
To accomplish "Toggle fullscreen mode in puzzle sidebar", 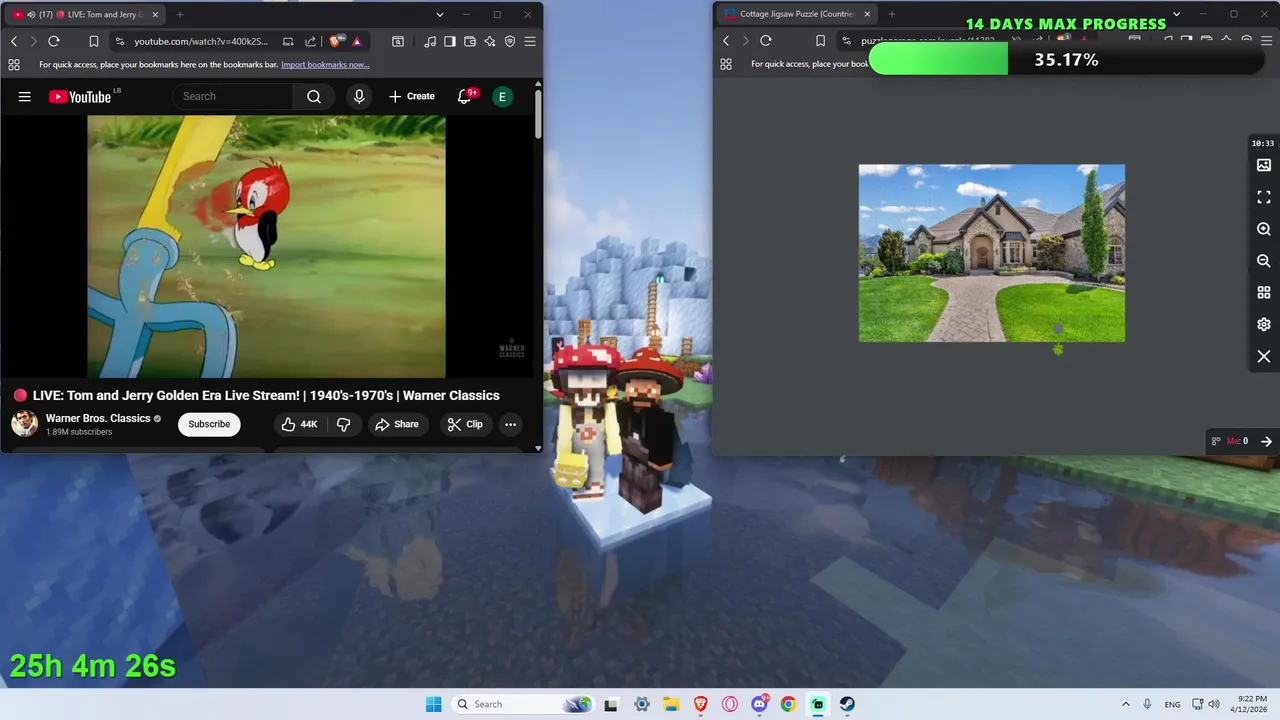I will coord(1264,197).
